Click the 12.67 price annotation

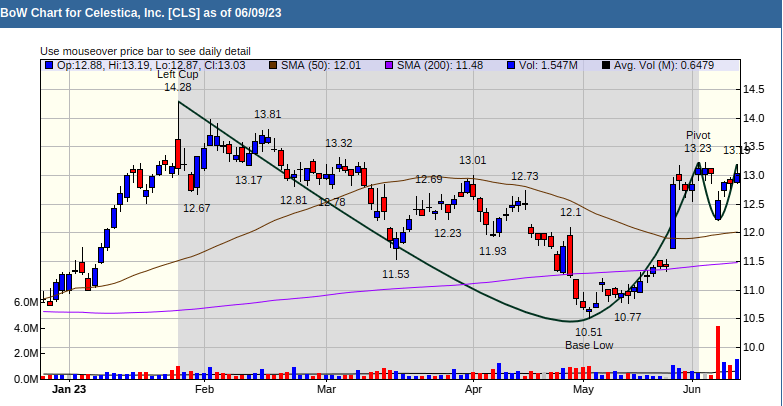click(x=197, y=208)
